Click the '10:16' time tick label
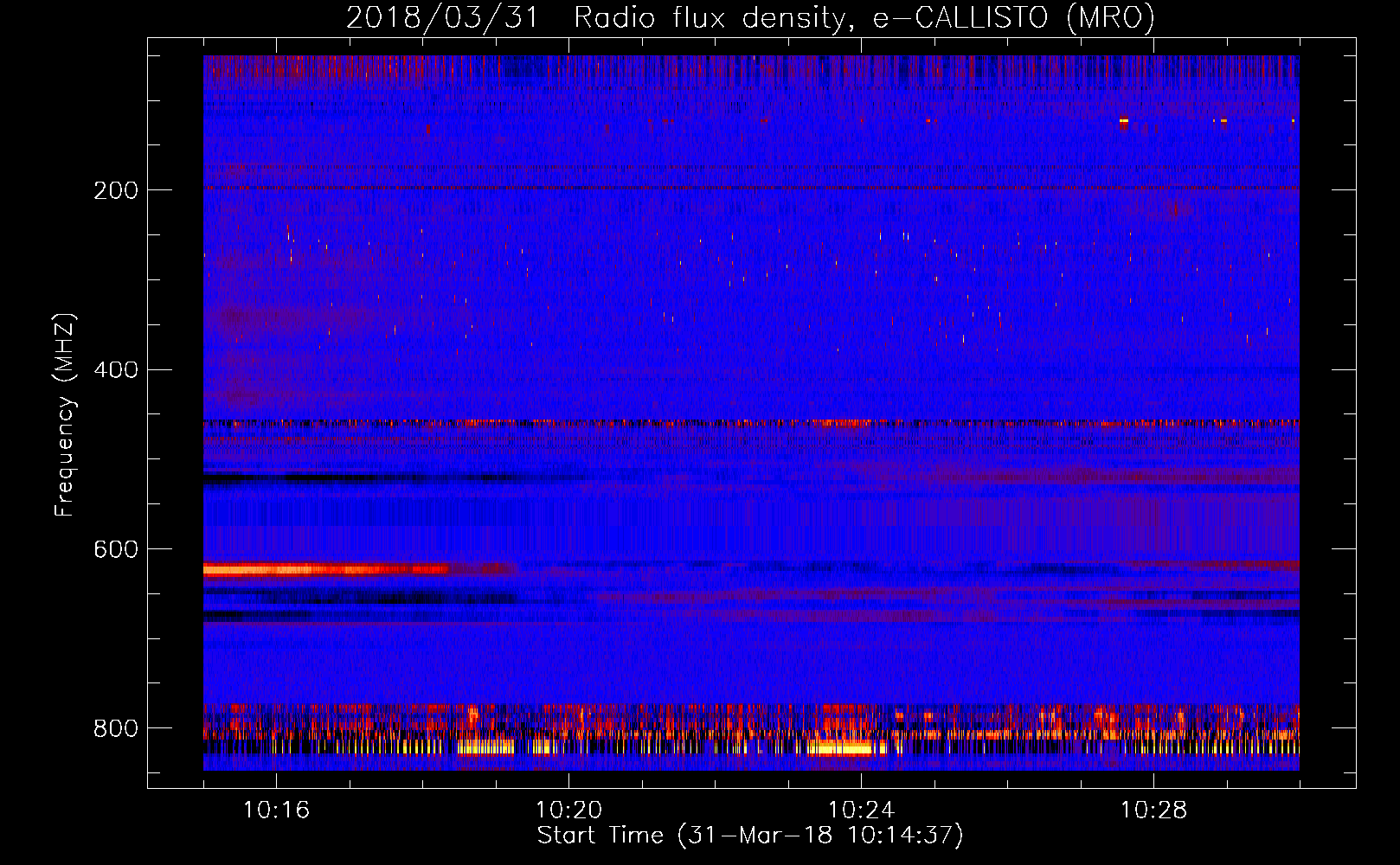Viewport: 1400px width, 865px height. [276, 811]
